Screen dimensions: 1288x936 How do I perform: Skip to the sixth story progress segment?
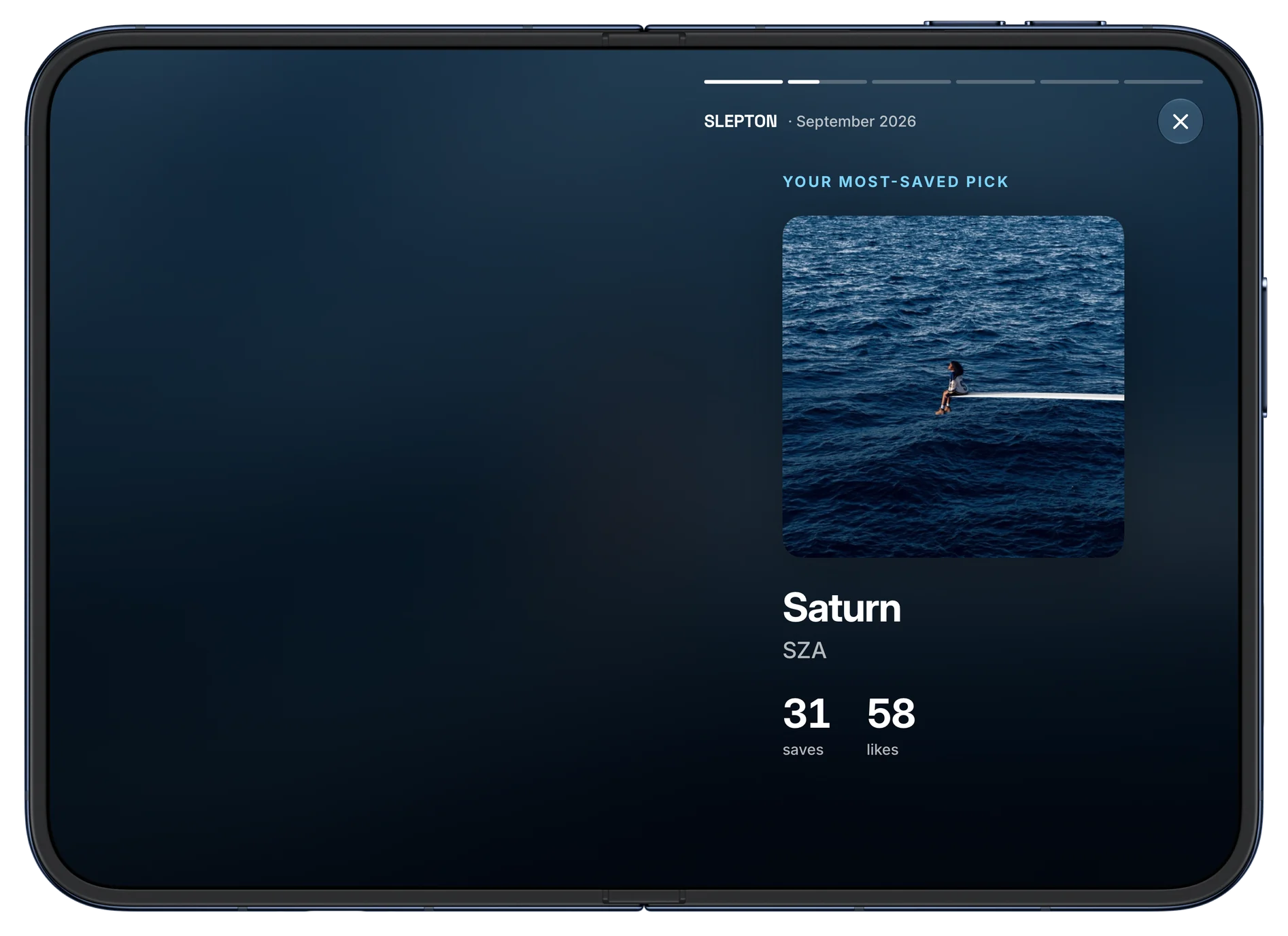tap(1164, 82)
